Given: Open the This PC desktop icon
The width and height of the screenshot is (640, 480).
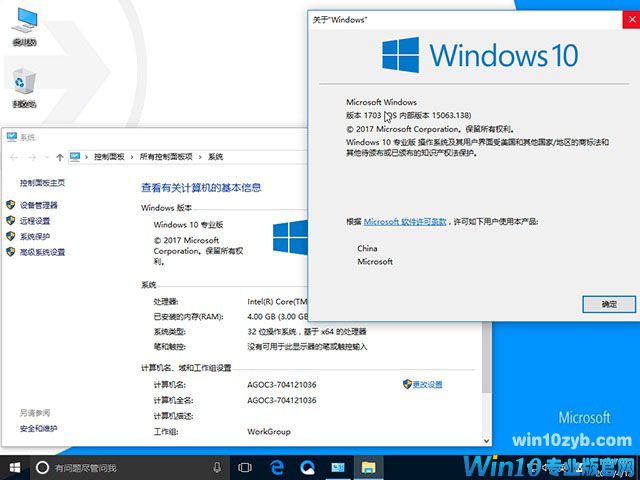Looking at the screenshot, I should click(x=24, y=26).
